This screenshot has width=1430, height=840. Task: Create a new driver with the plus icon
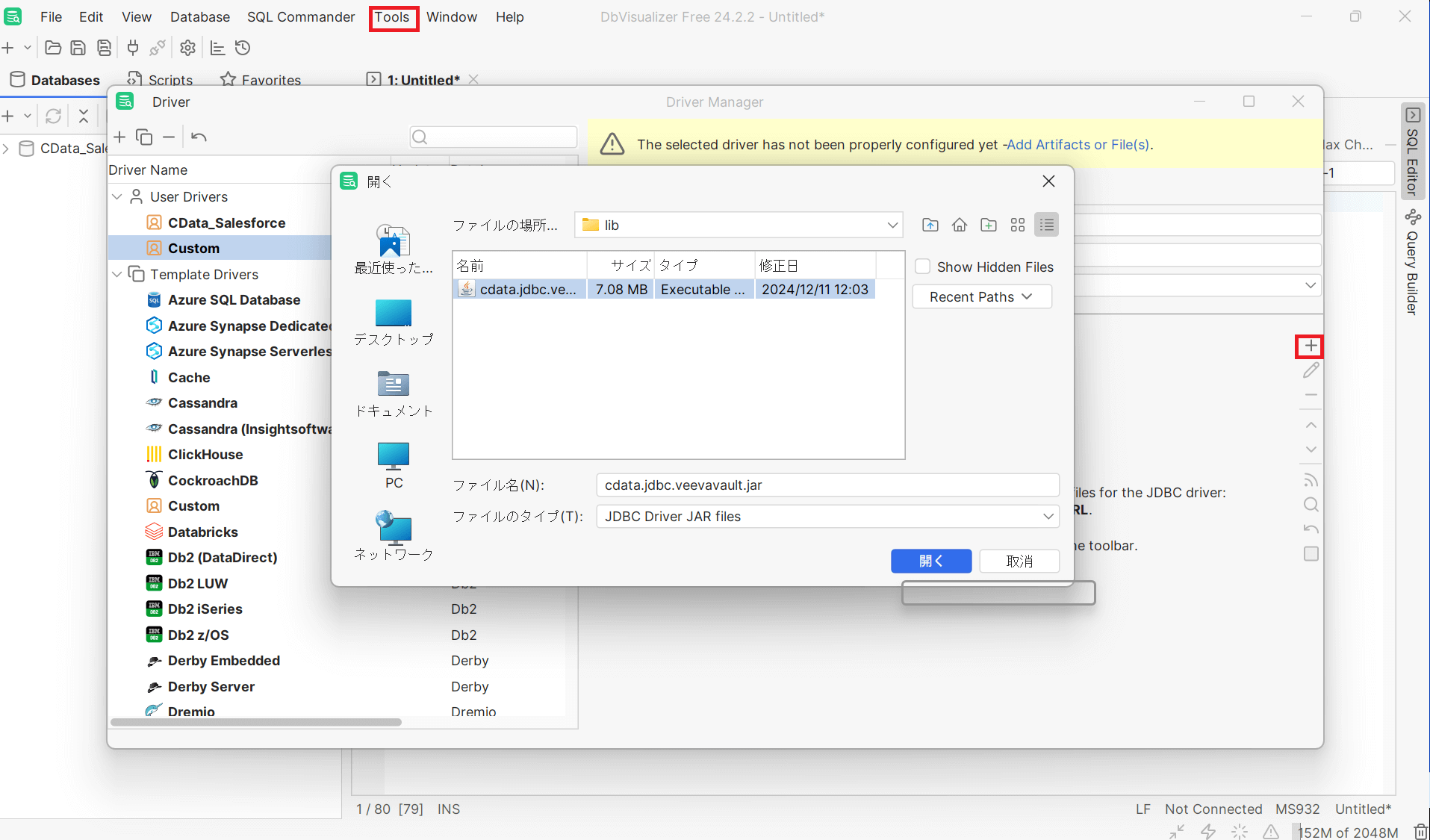pyautogui.click(x=120, y=137)
